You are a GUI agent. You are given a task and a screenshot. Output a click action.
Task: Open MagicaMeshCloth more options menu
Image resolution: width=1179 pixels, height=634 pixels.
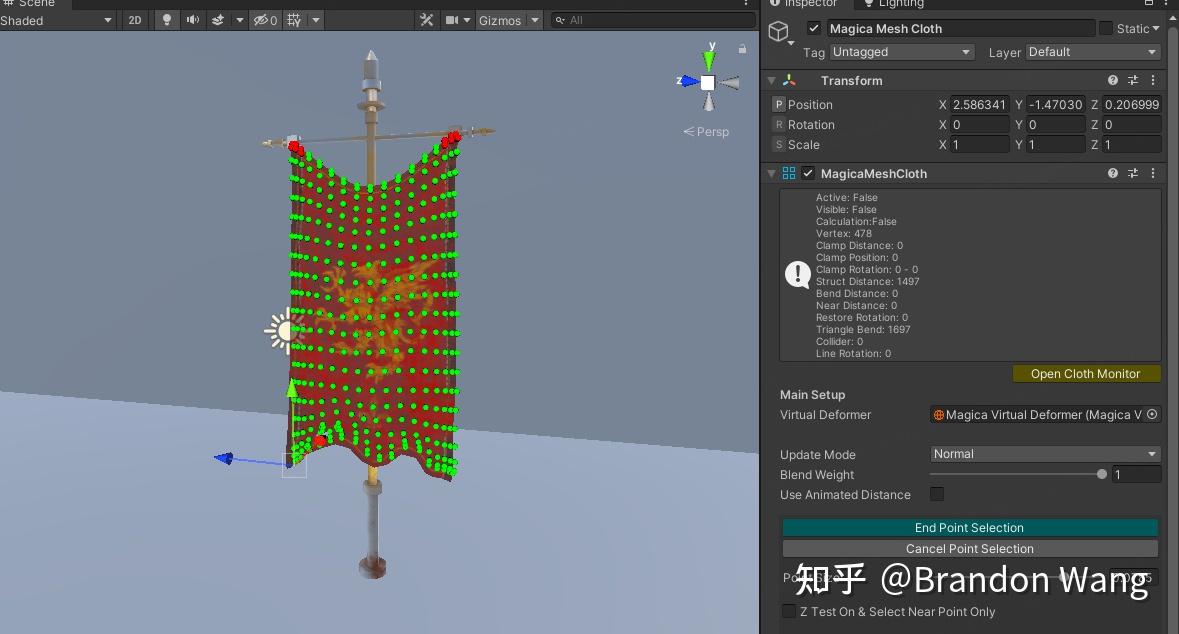click(x=1153, y=174)
